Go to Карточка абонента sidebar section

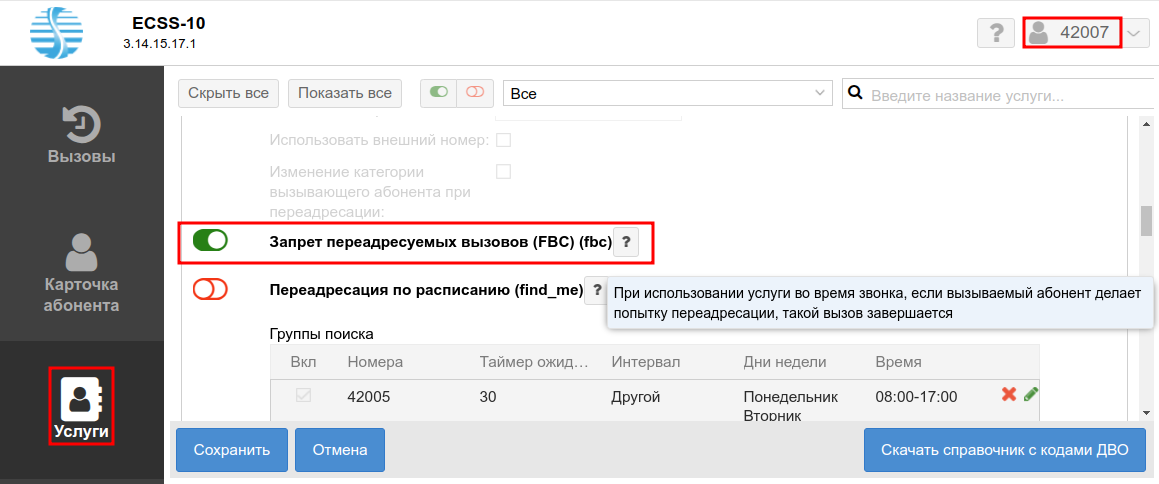tap(82, 272)
